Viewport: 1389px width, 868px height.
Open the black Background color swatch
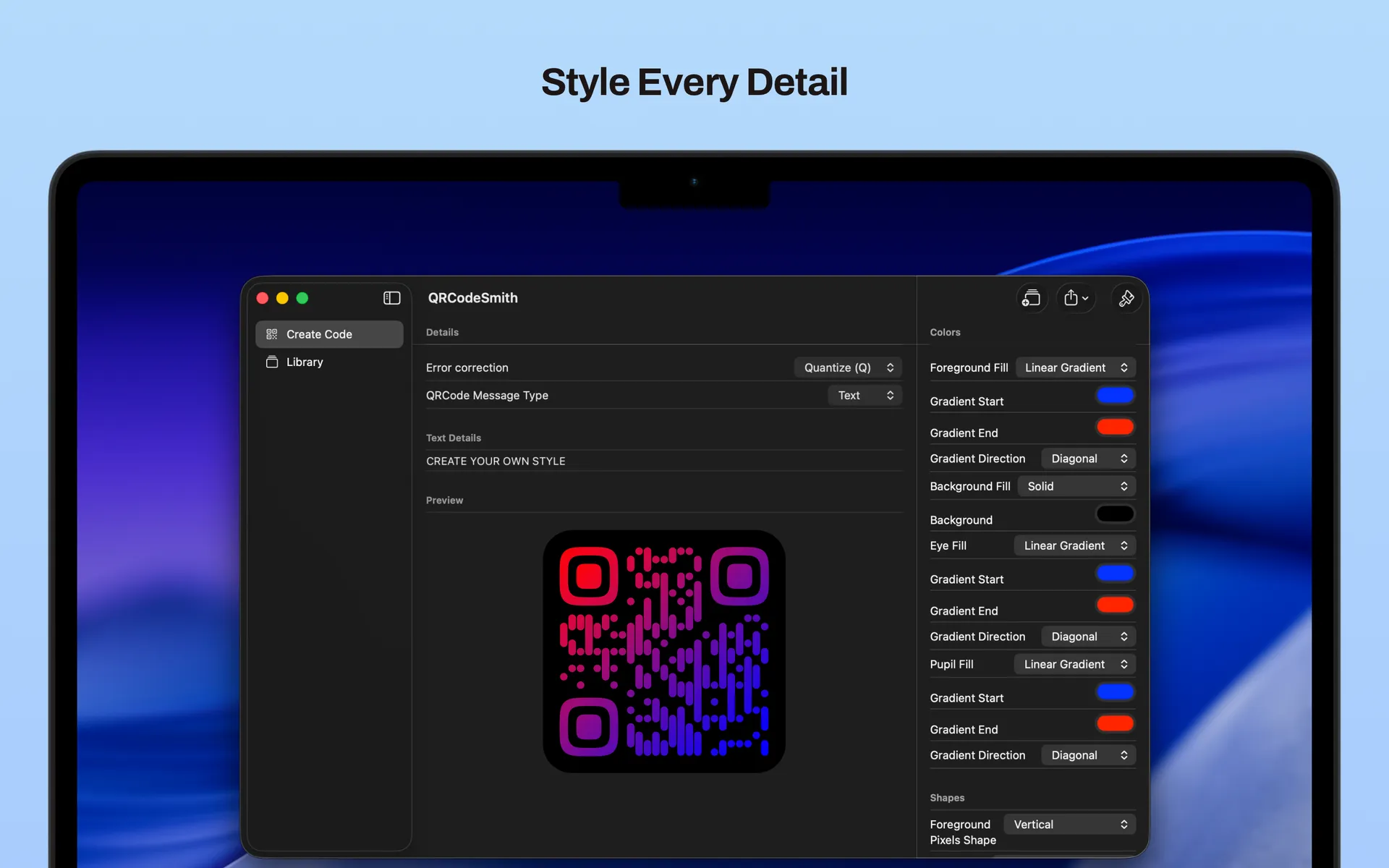[x=1115, y=514]
